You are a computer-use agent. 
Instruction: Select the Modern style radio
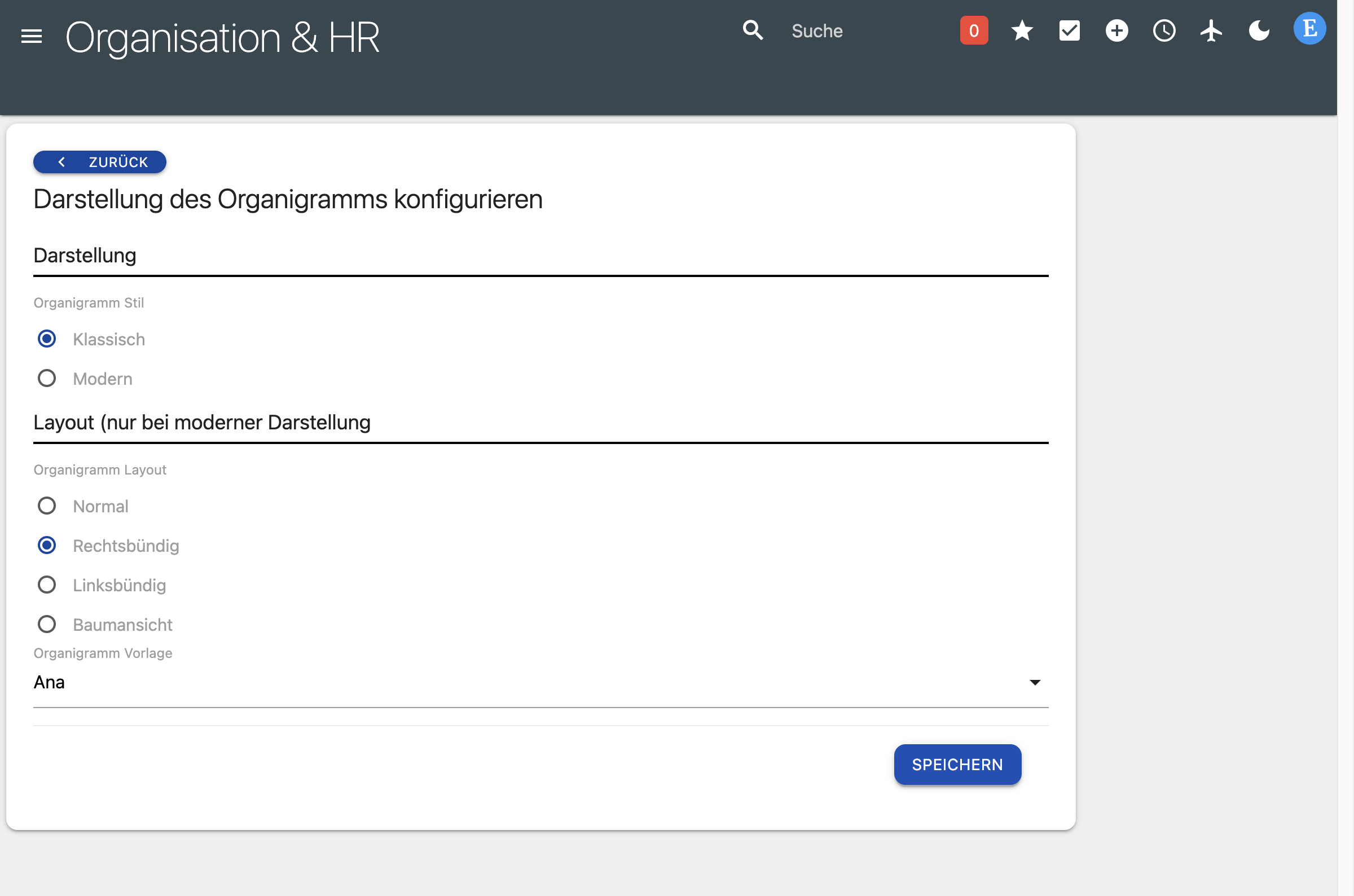[47, 378]
